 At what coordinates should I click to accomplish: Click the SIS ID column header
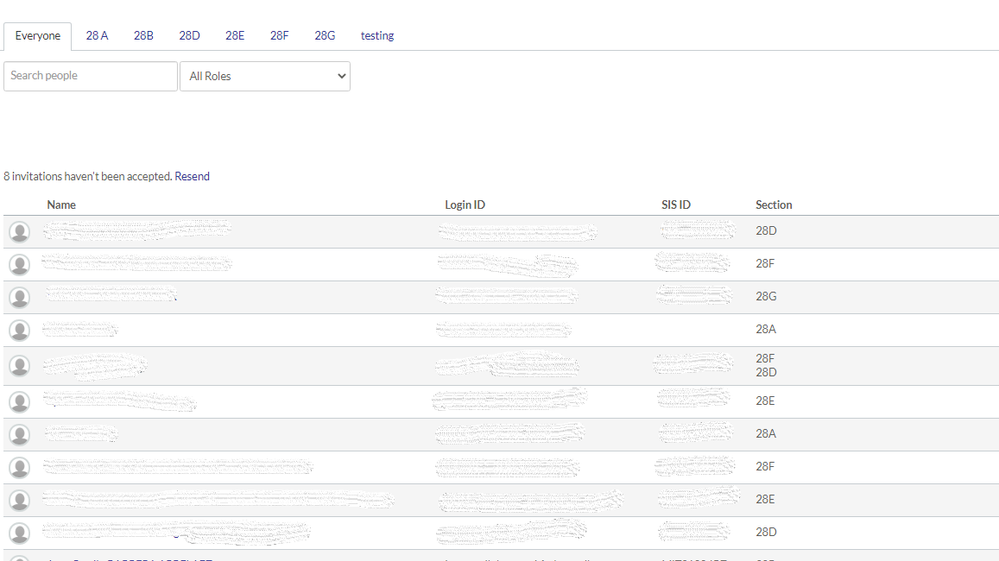(x=676, y=205)
